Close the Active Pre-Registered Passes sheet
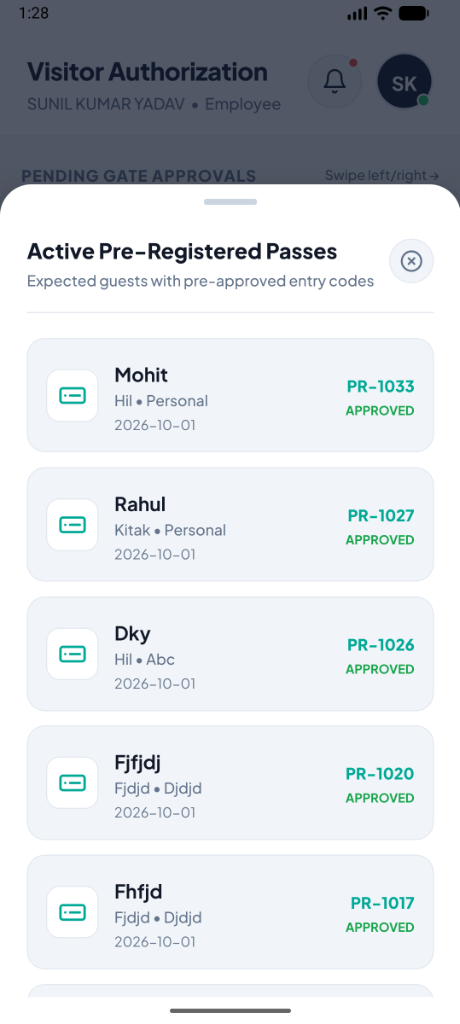Screen dimensions: 460x1024 411,261
